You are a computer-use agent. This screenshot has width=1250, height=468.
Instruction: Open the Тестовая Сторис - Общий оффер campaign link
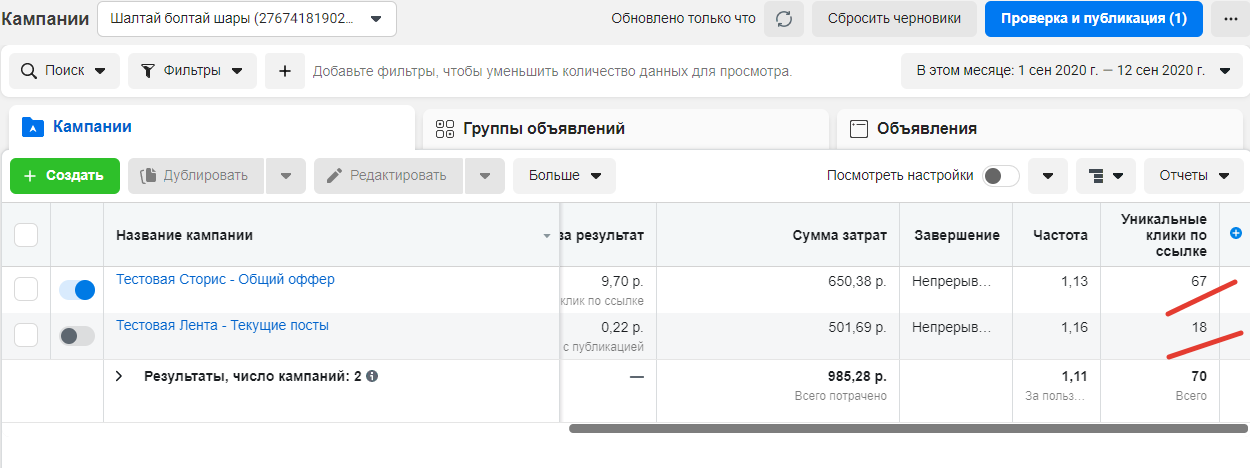tap(225, 279)
